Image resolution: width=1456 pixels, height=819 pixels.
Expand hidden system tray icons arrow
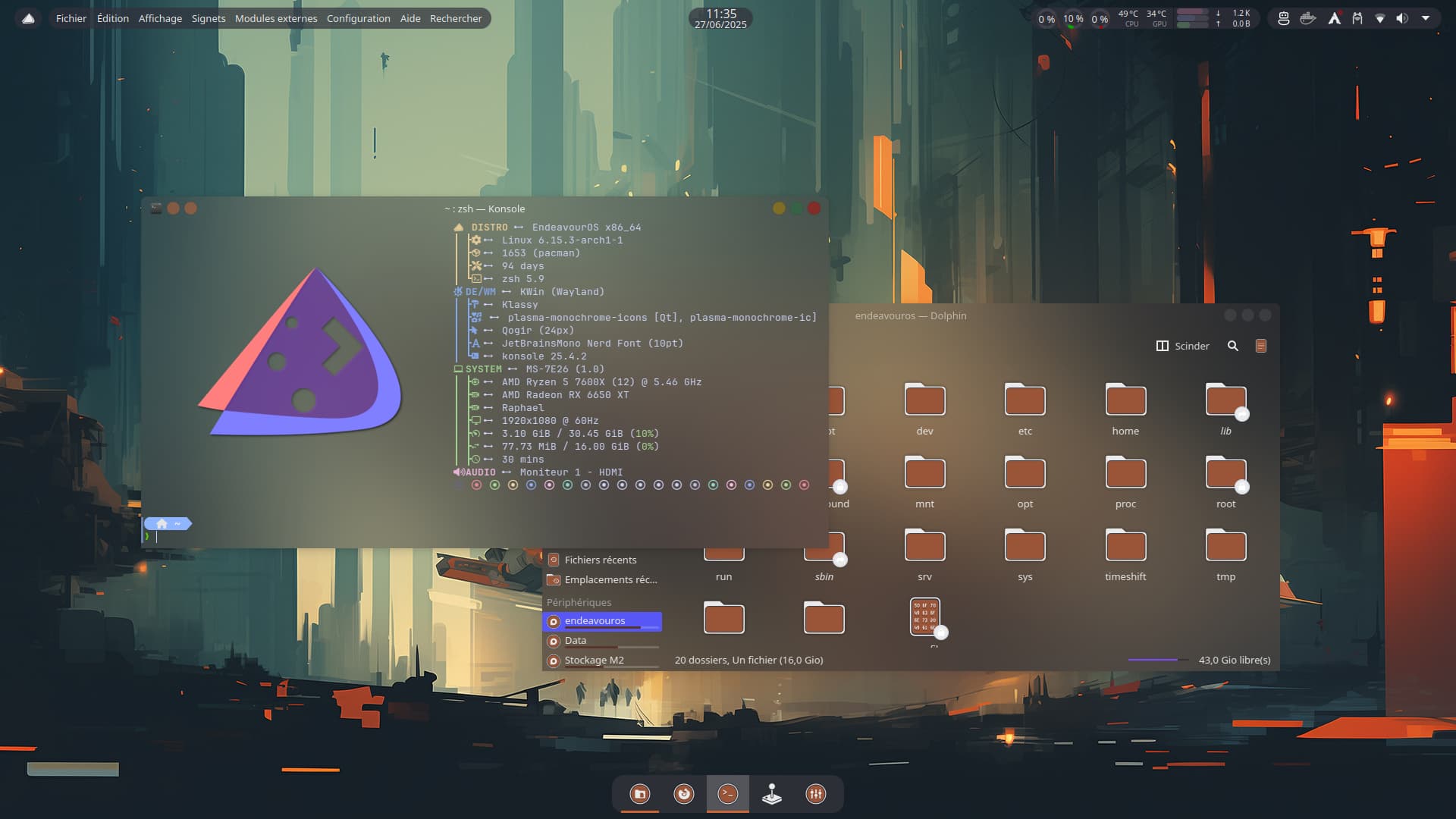tap(1426, 18)
